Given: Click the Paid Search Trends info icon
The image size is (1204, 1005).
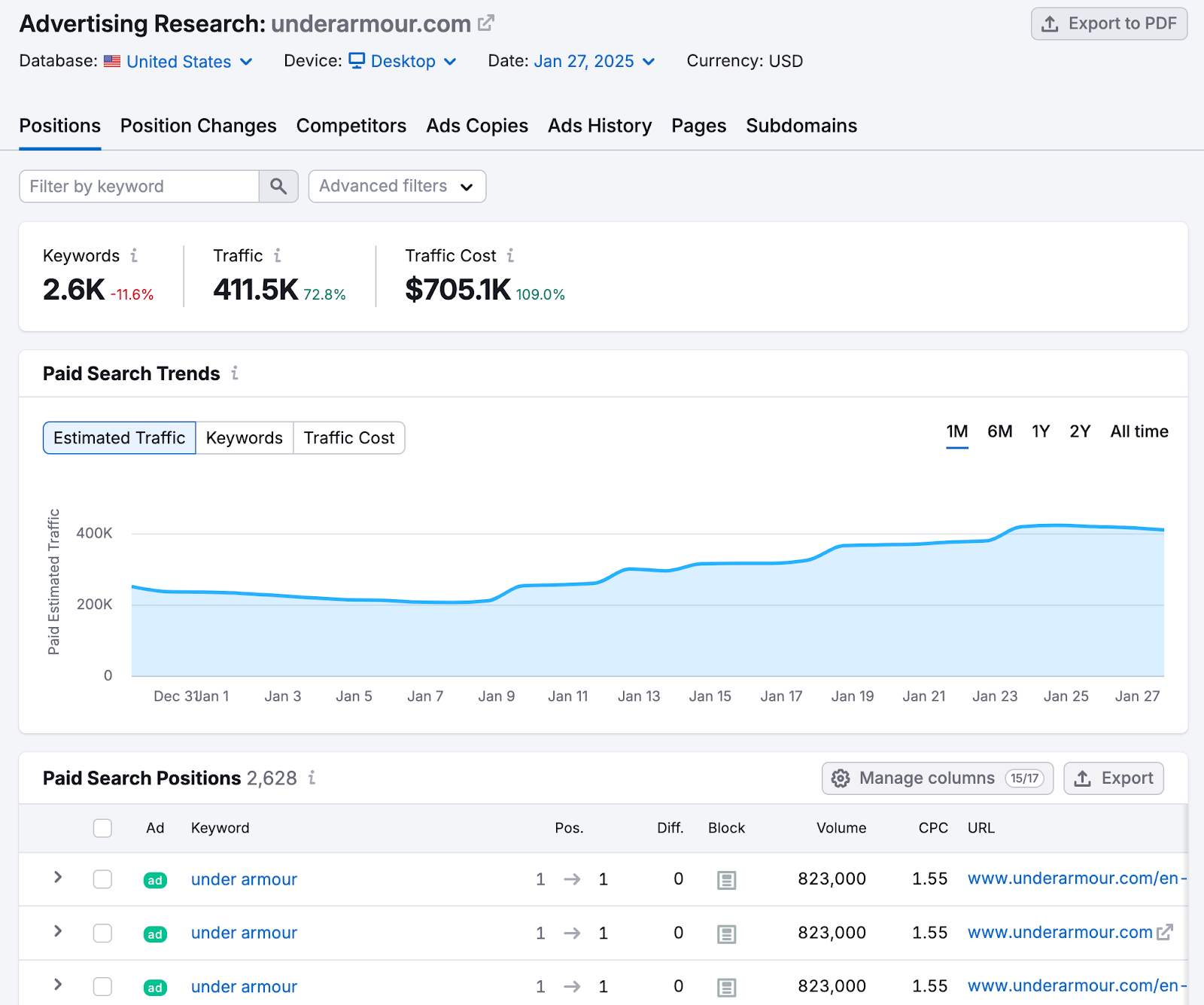Looking at the screenshot, I should [235, 373].
